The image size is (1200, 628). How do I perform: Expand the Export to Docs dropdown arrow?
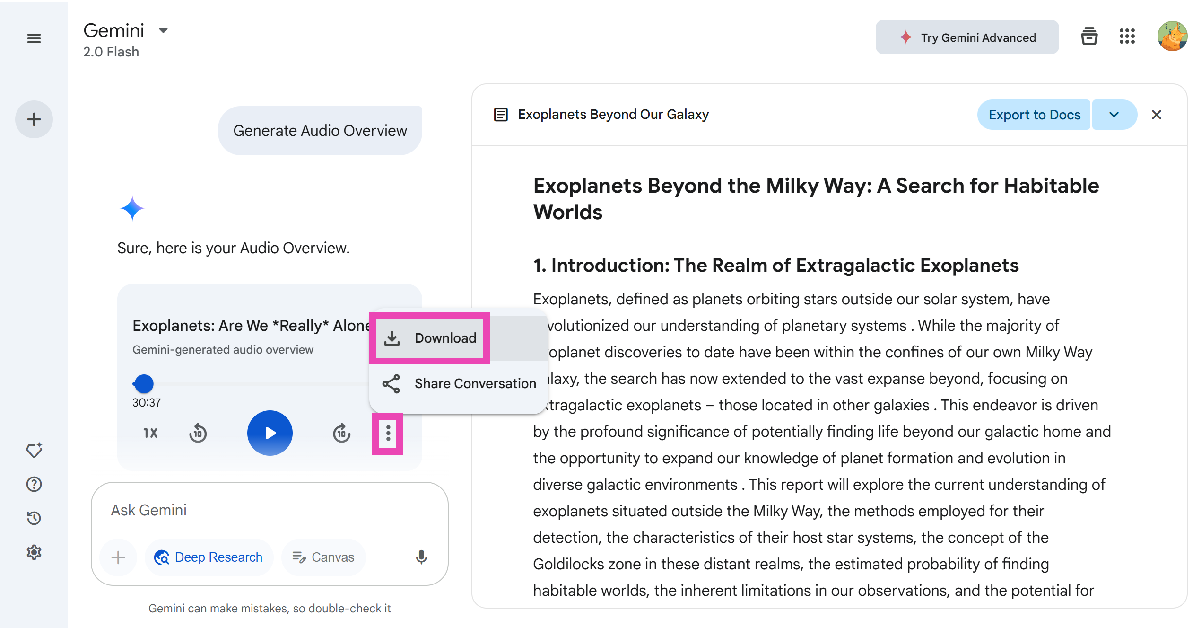click(1114, 115)
